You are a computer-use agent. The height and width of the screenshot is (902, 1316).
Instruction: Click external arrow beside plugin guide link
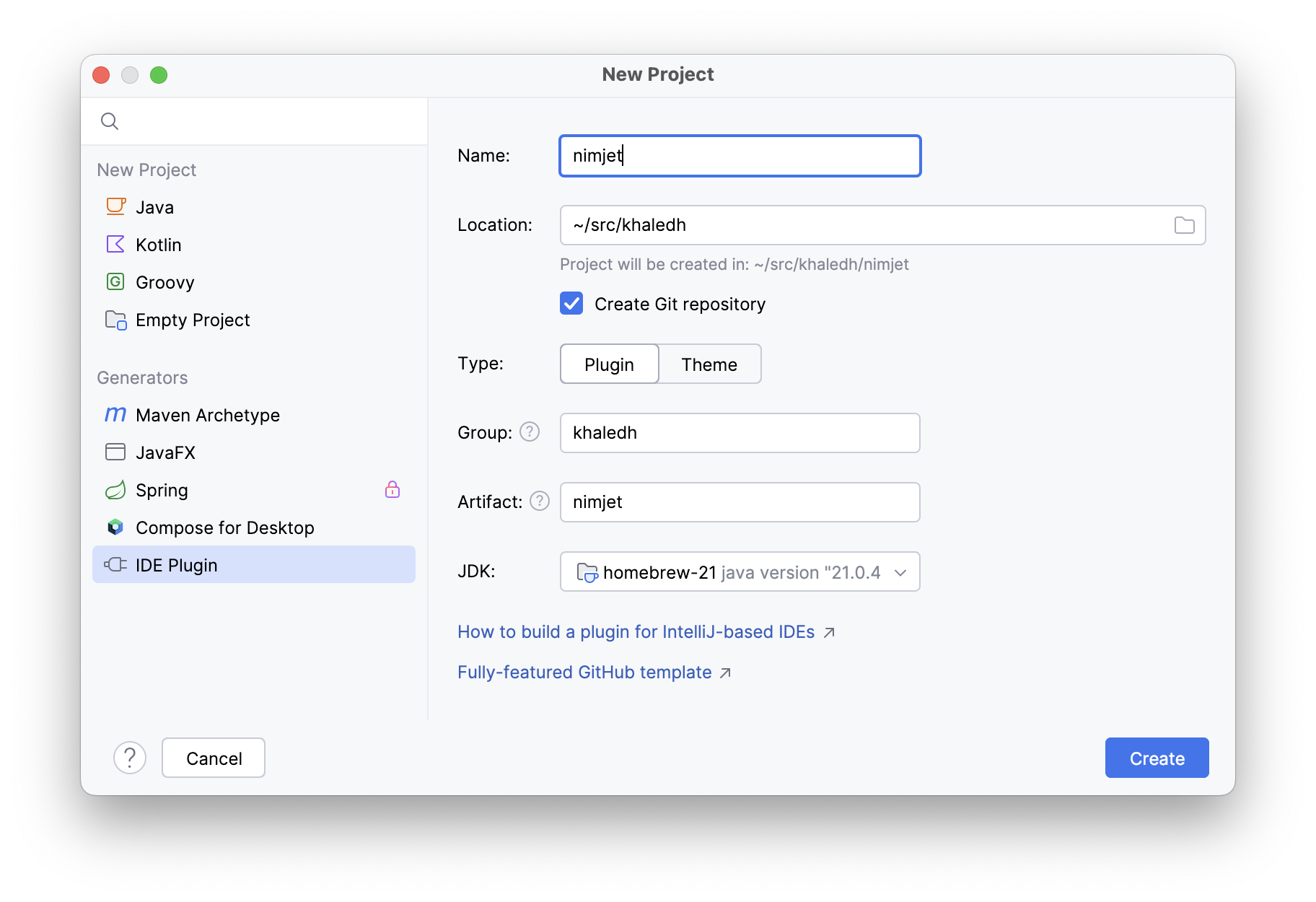click(x=829, y=632)
